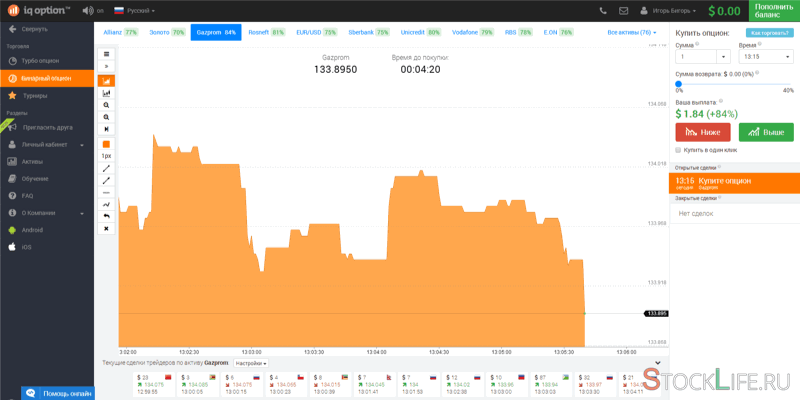Open Игорь Бигорь user menu
Viewport: 800px width, 400px height.
pyautogui.click(x=668, y=10)
